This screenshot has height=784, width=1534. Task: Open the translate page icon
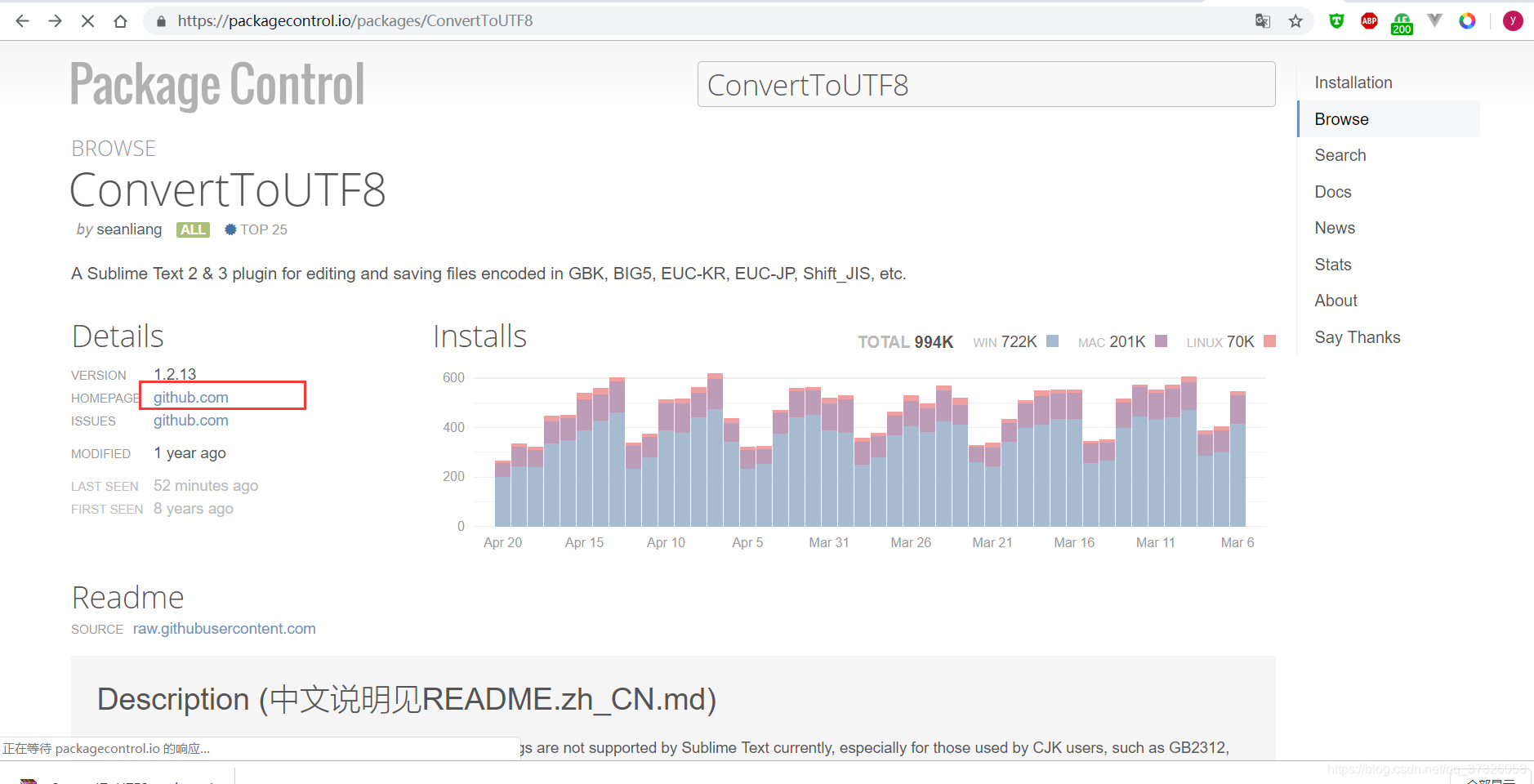pos(1263,21)
